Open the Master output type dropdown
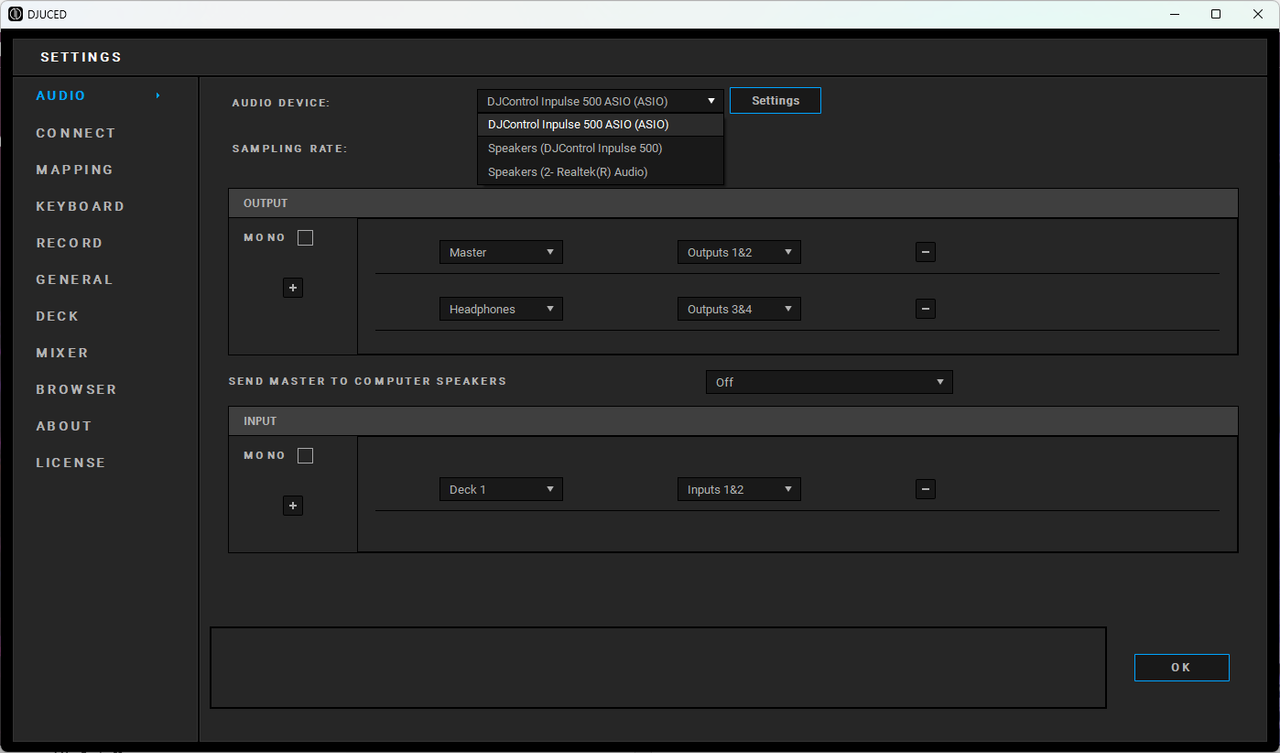 pos(501,252)
